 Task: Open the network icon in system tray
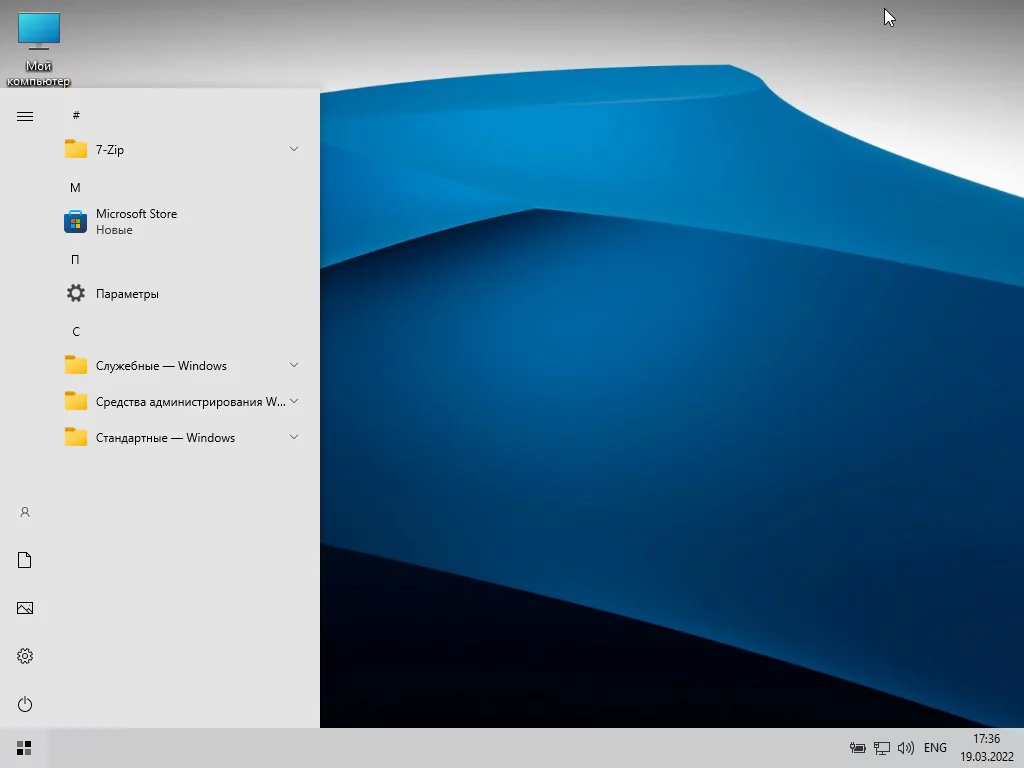click(x=882, y=748)
